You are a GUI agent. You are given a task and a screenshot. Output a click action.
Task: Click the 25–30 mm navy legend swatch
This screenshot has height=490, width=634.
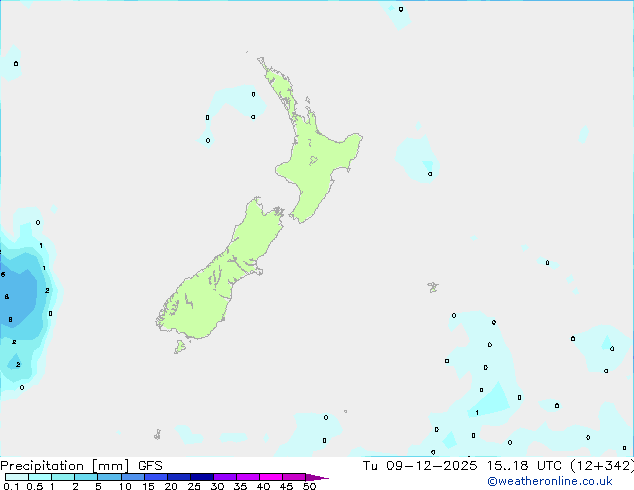pyautogui.click(x=201, y=477)
